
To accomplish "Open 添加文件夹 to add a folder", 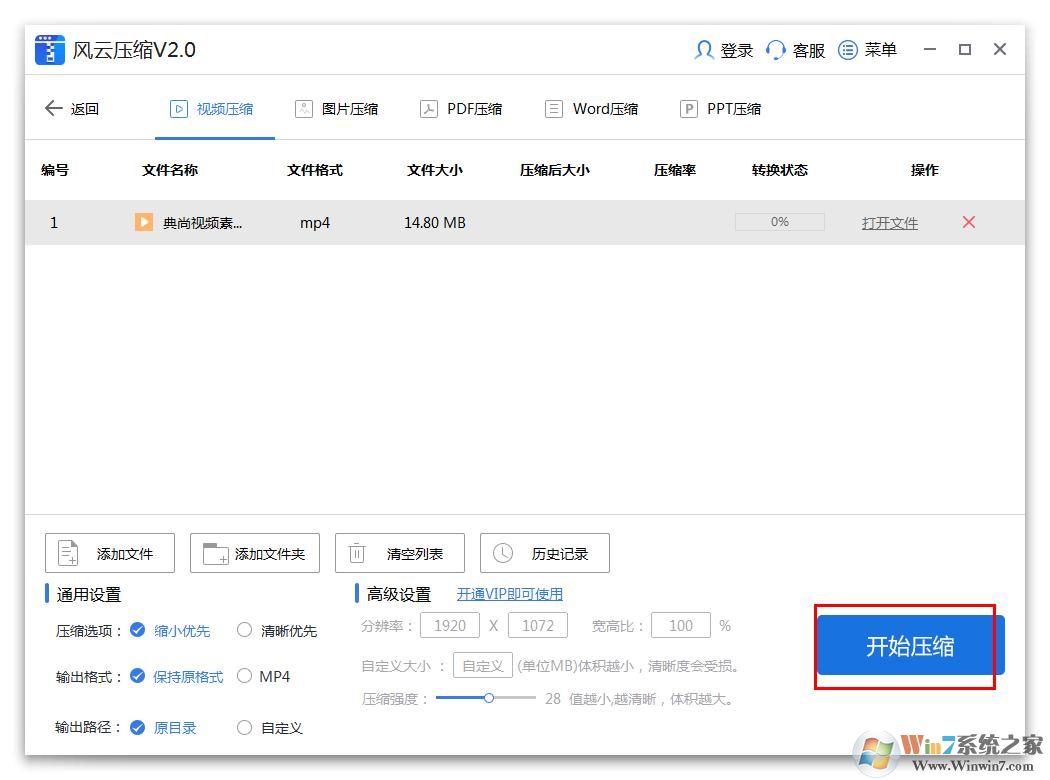I will tap(254, 552).
